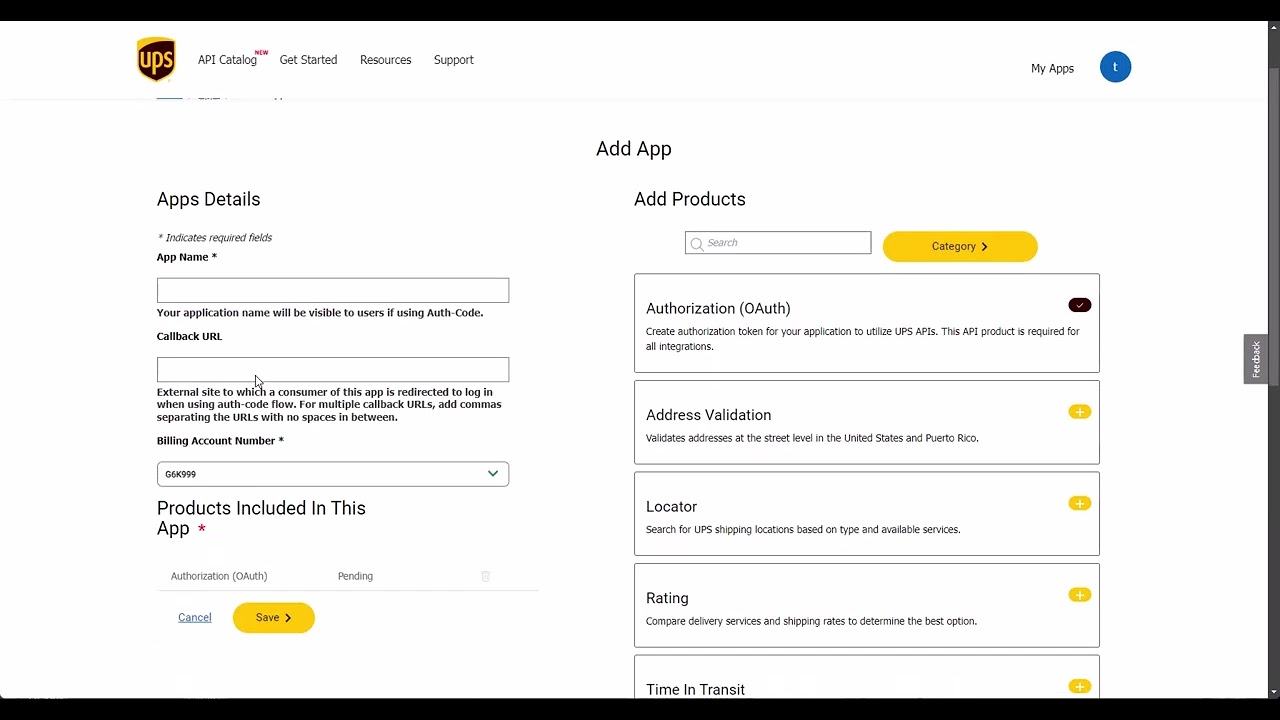
Task: Add the Locator product
Action: coord(1079,503)
